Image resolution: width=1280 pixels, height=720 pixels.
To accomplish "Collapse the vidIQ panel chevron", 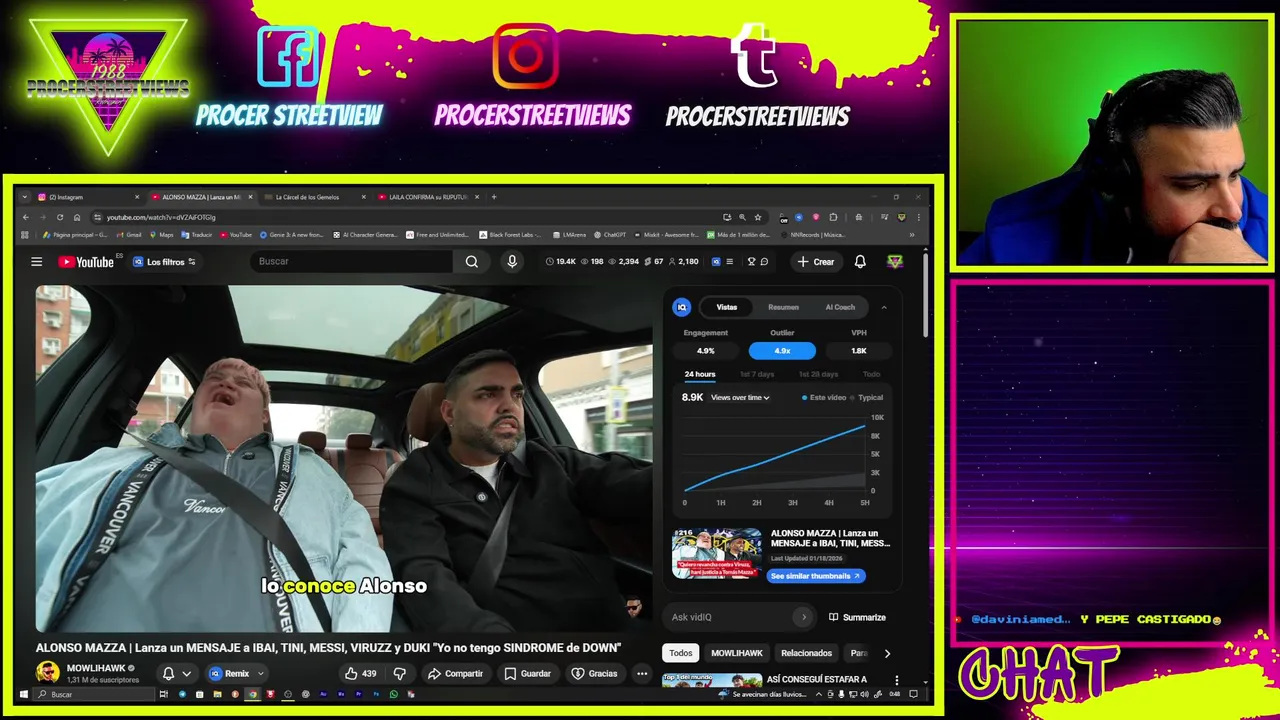I will pos(884,307).
